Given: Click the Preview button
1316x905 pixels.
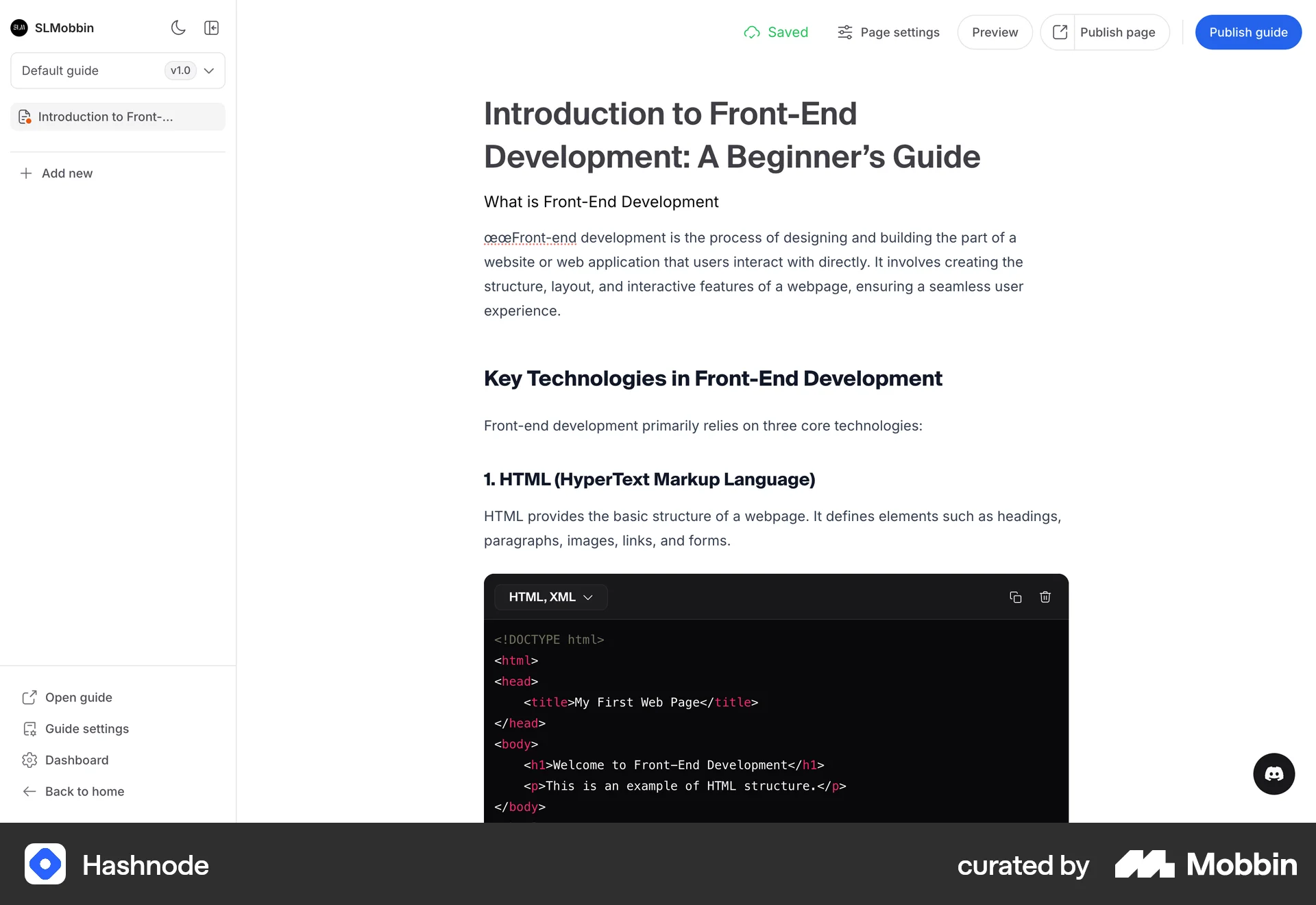Looking at the screenshot, I should coord(994,32).
